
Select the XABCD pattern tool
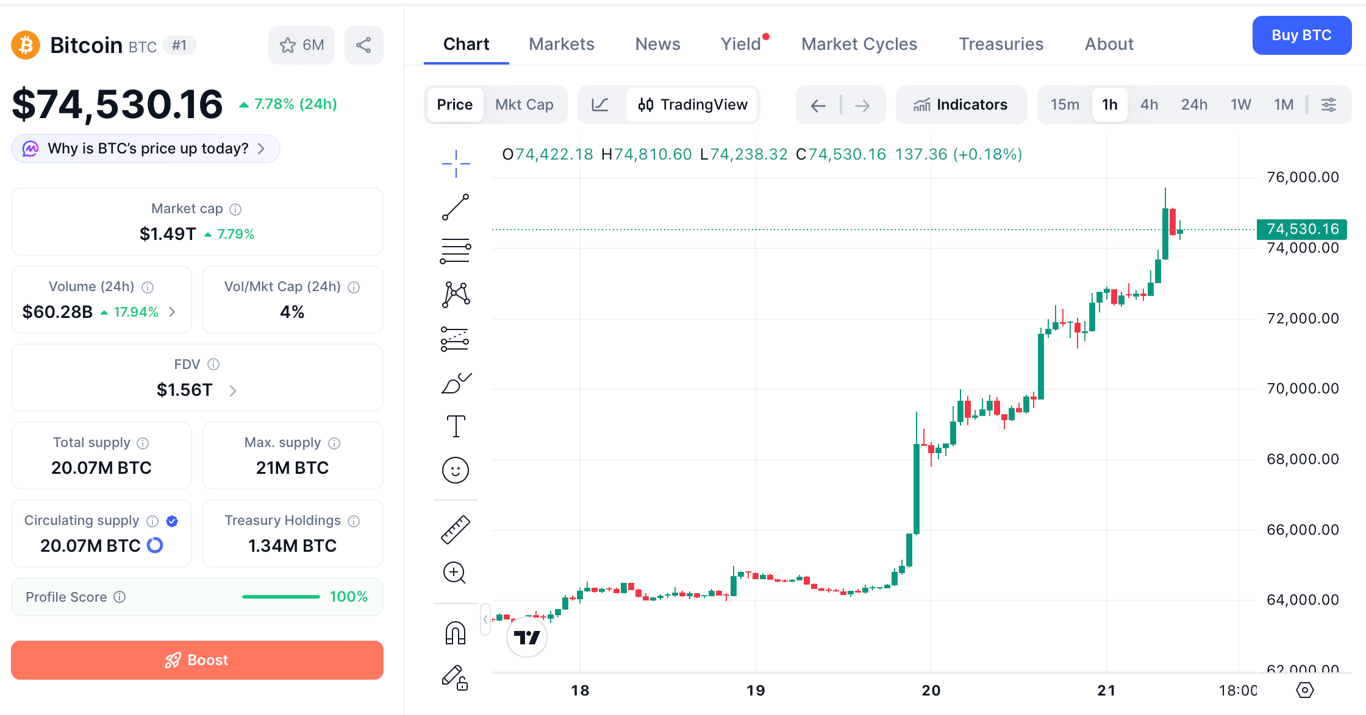click(x=456, y=294)
